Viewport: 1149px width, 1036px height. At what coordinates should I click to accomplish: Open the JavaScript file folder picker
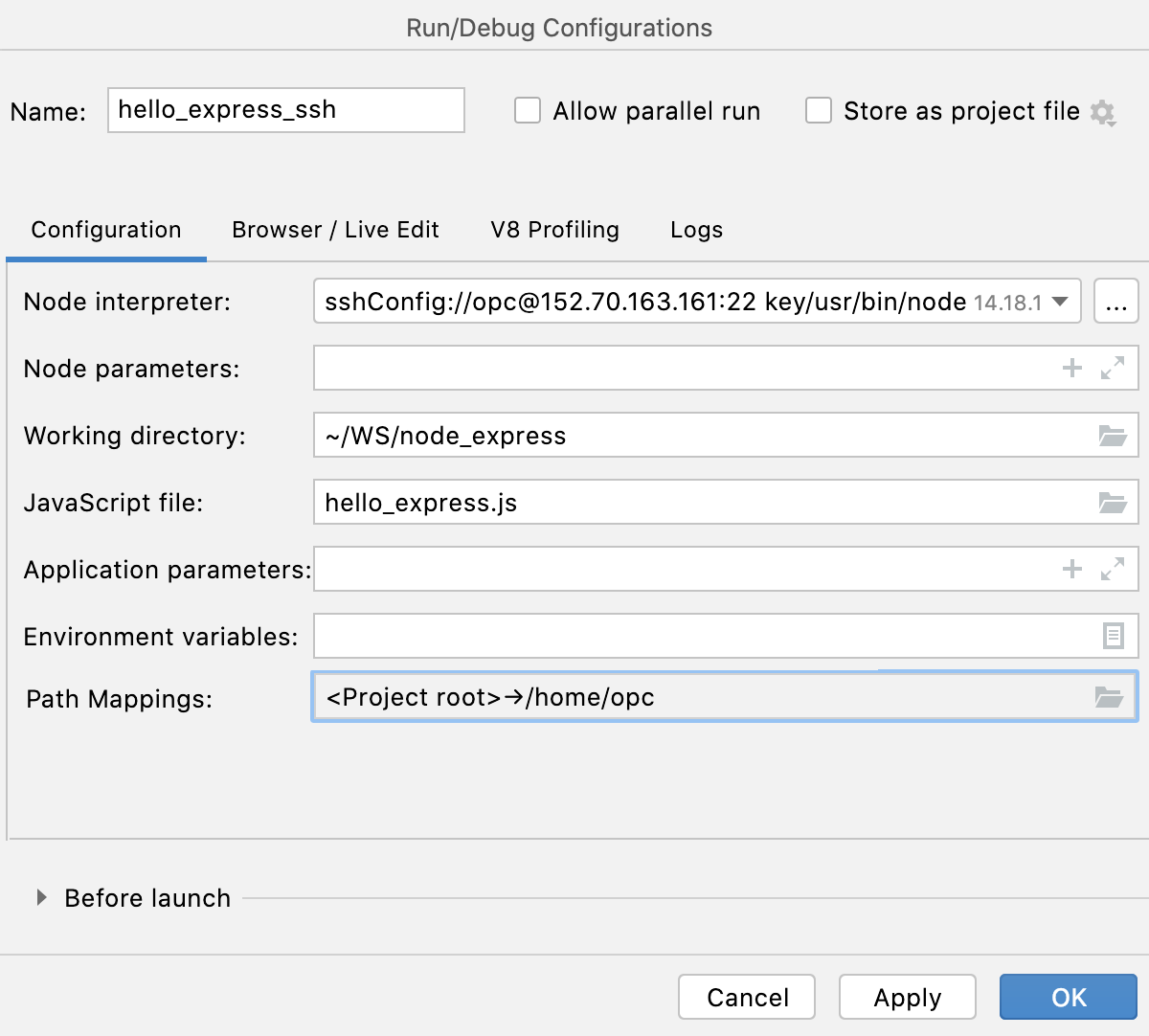point(1112,502)
